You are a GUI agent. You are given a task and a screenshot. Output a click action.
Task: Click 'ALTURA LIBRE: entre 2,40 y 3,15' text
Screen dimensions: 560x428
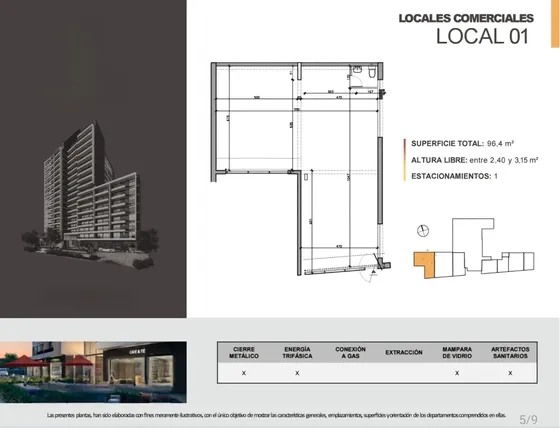[x=474, y=160]
